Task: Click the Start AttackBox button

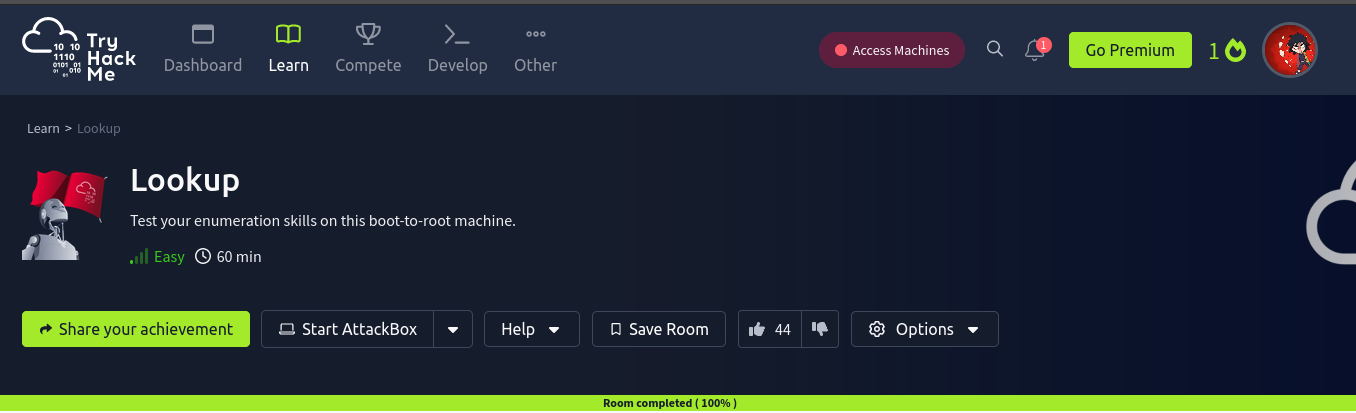Action: tap(348, 329)
